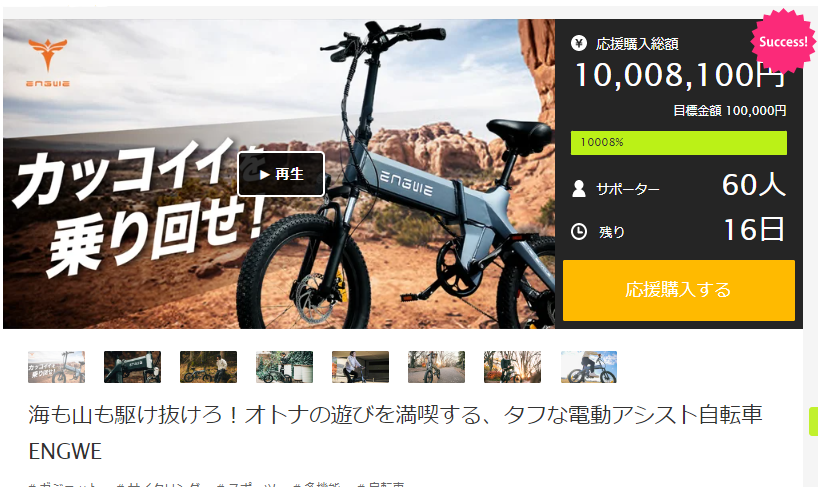Open seventh thumbnail with autumn trees
Image resolution: width=818 pixels, height=487 pixels.
pyautogui.click(x=512, y=367)
